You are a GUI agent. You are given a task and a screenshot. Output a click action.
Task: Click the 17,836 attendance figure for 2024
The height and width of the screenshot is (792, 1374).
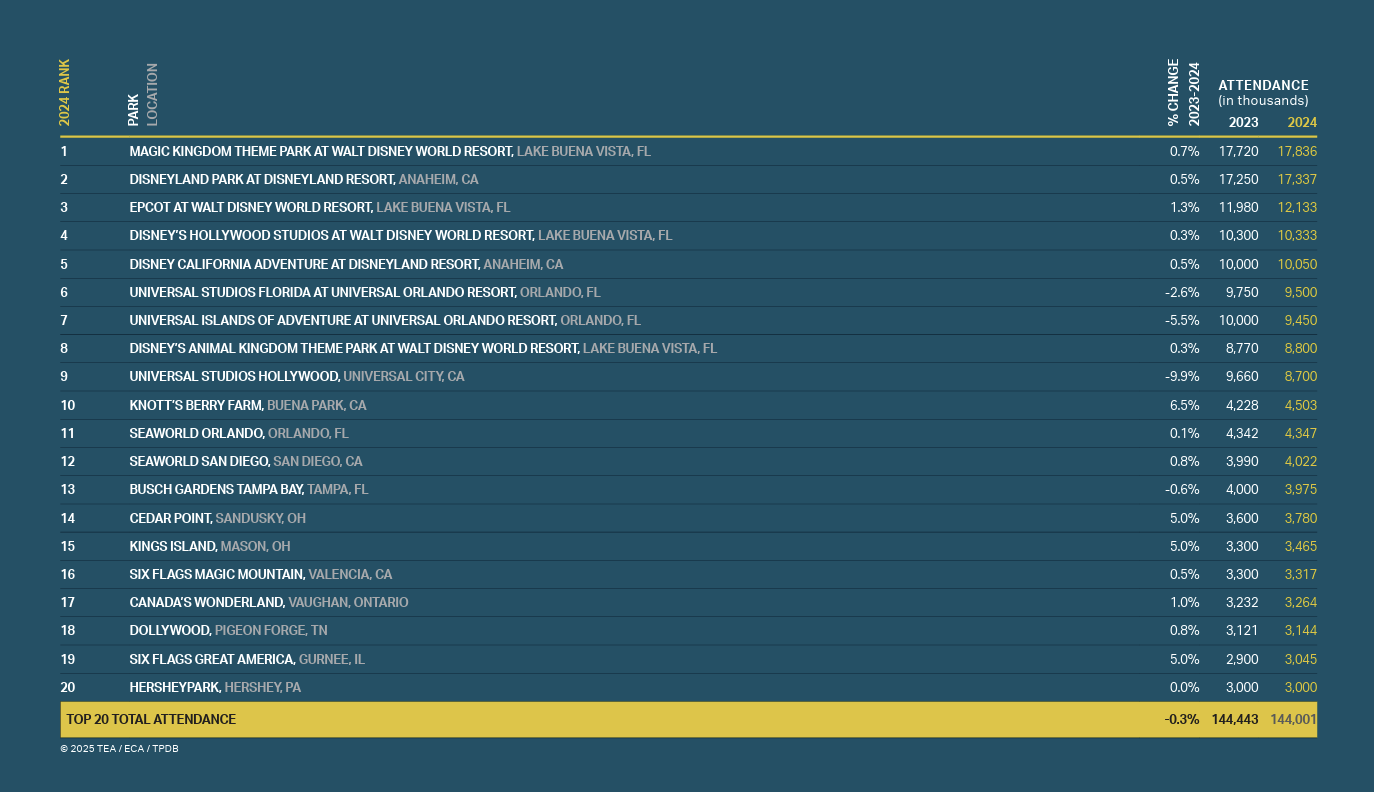tap(1297, 151)
